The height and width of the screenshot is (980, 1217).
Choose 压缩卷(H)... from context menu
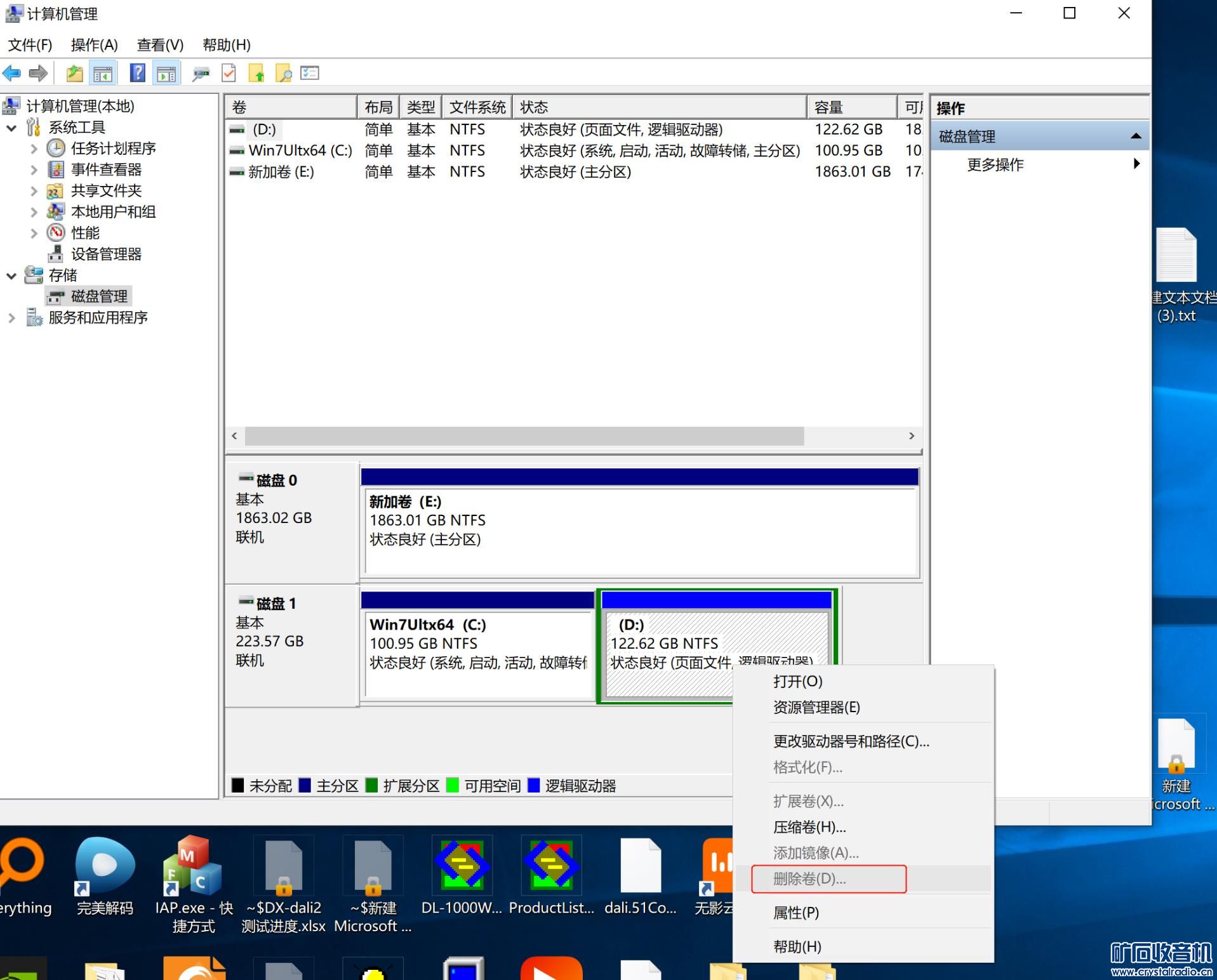point(809,827)
